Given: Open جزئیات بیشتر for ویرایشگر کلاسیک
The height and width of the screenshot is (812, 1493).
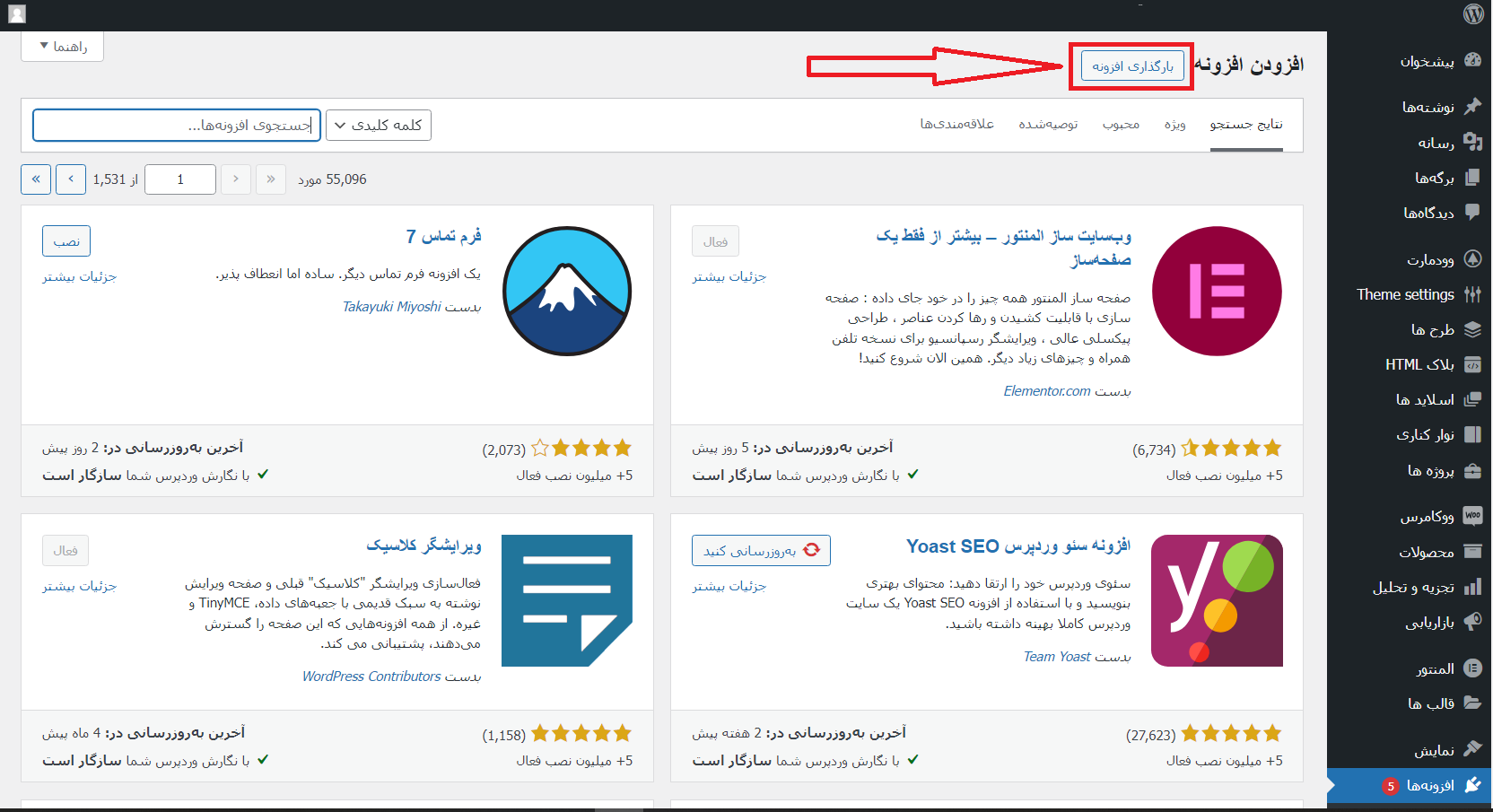Looking at the screenshot, I should pyautogui.click(x=79, y=586).
